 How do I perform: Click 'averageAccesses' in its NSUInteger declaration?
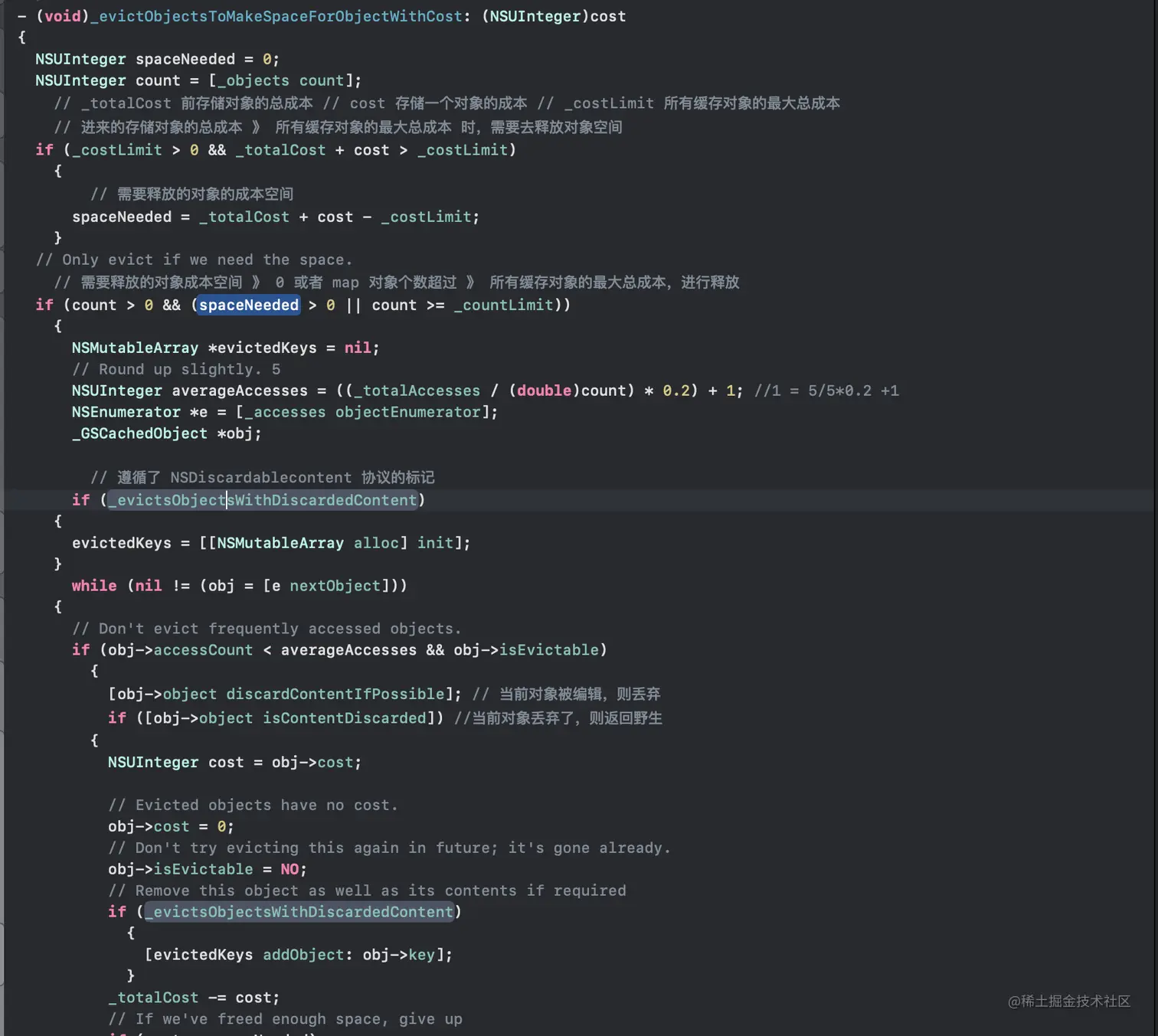240,391
